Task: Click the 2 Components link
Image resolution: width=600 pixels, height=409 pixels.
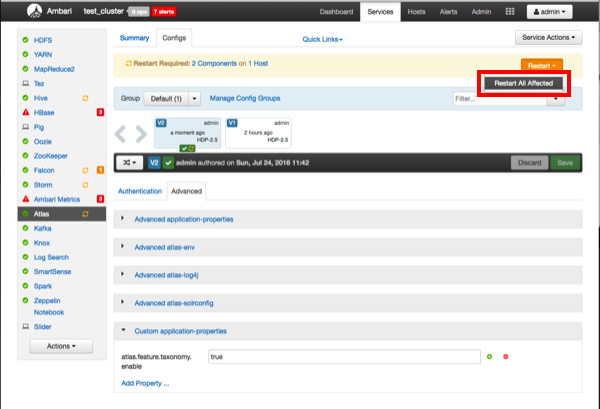Action: point(214,64)
